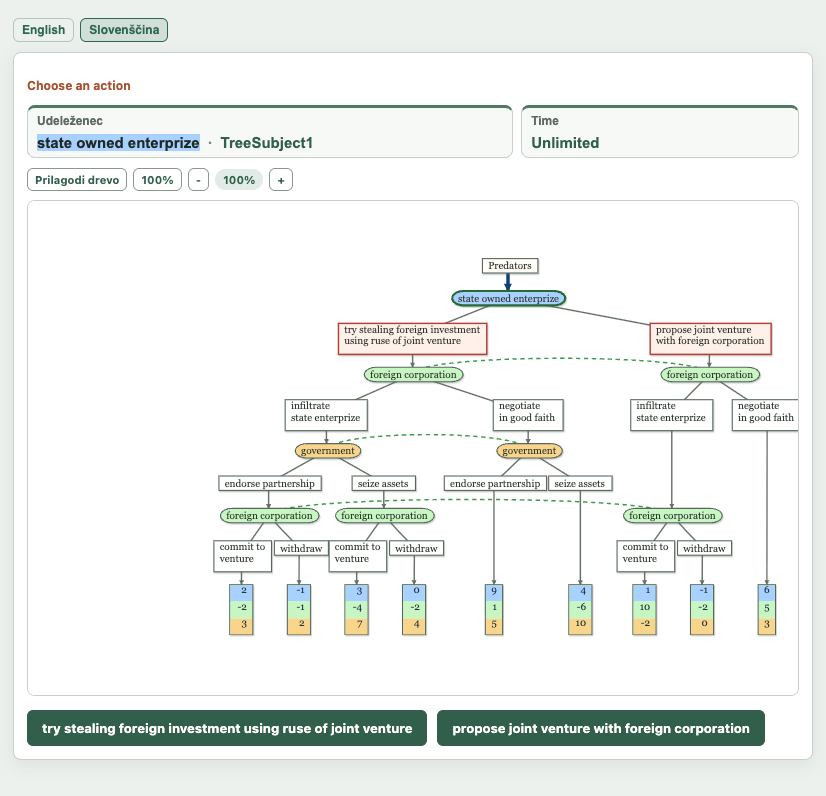Click the TreeSubject1 participant name
826x796 pixels.
tap(267, 143)
